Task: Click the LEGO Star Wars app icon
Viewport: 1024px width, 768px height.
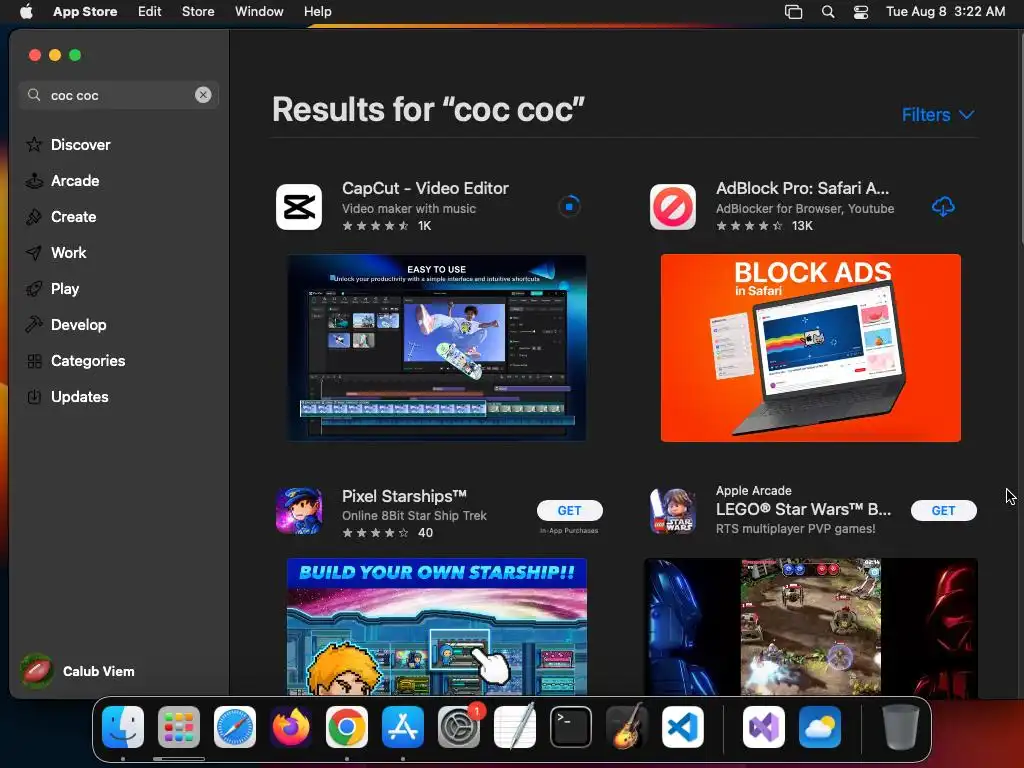Action: pyautogui.click(x=673, y=511)
